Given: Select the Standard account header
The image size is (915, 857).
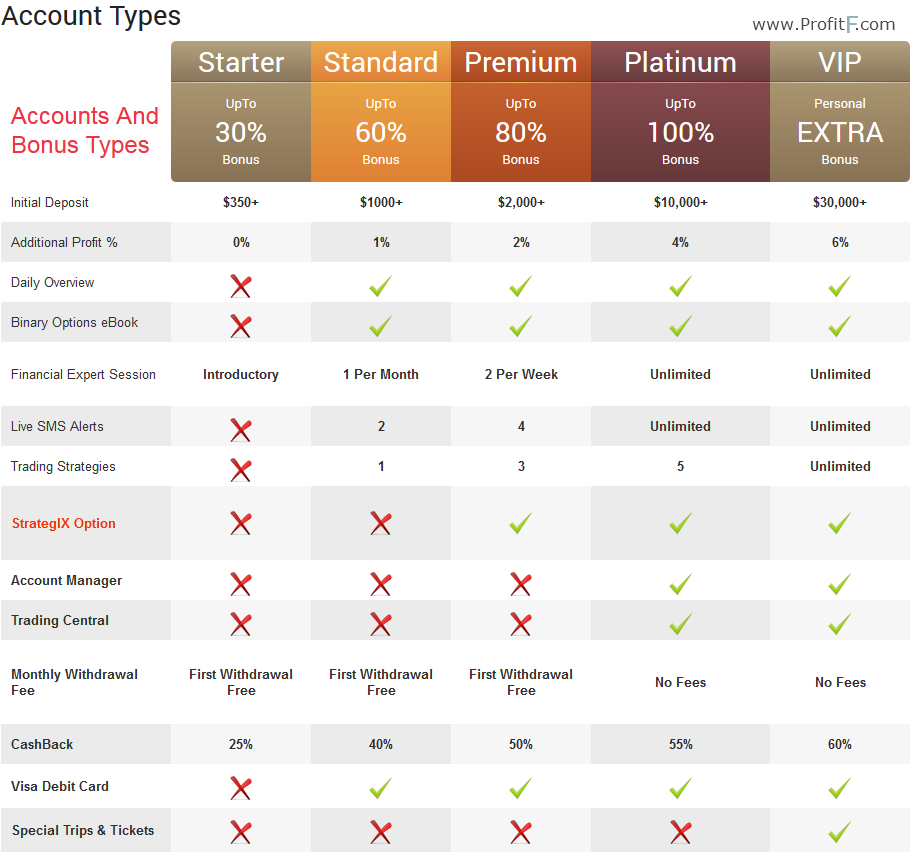Looking at the screenshot, I should pos(381,62).
